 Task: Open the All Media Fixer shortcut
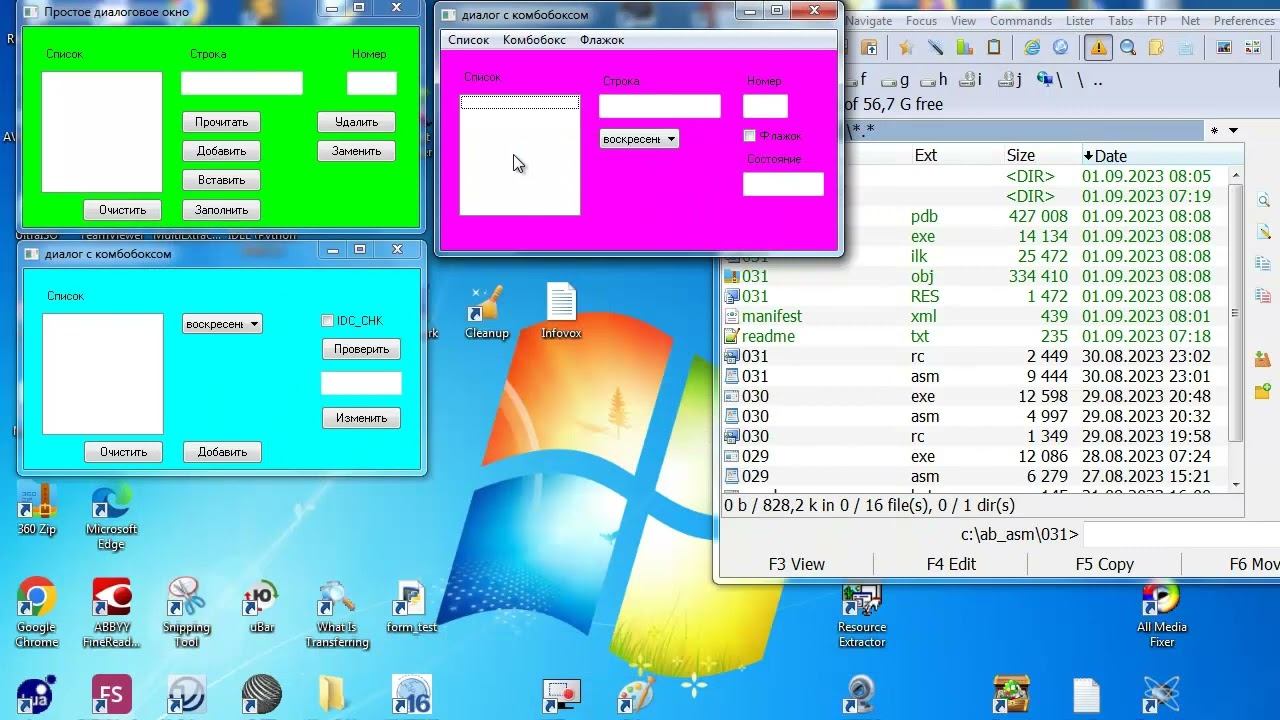click(x=1161, y=613)
